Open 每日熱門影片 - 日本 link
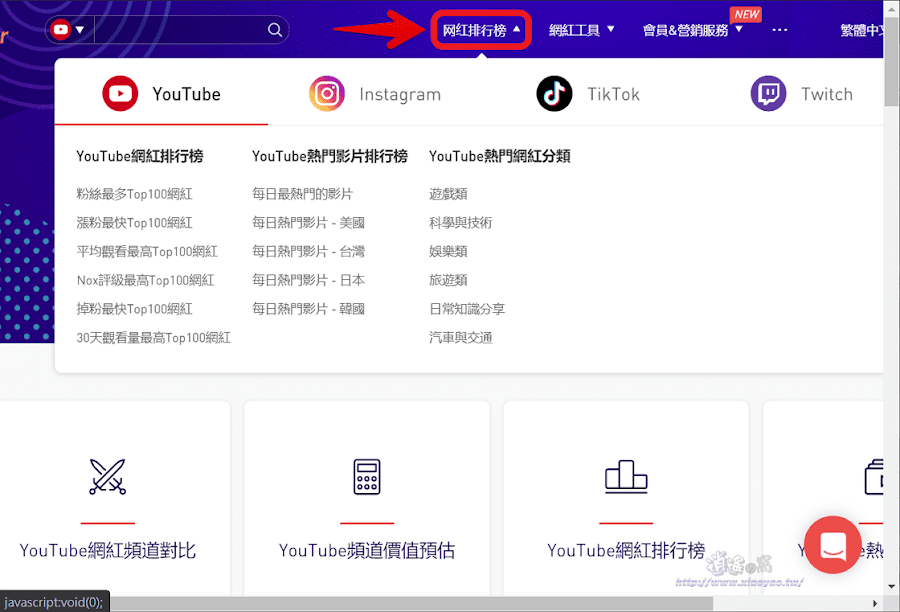 pos(308,280)
